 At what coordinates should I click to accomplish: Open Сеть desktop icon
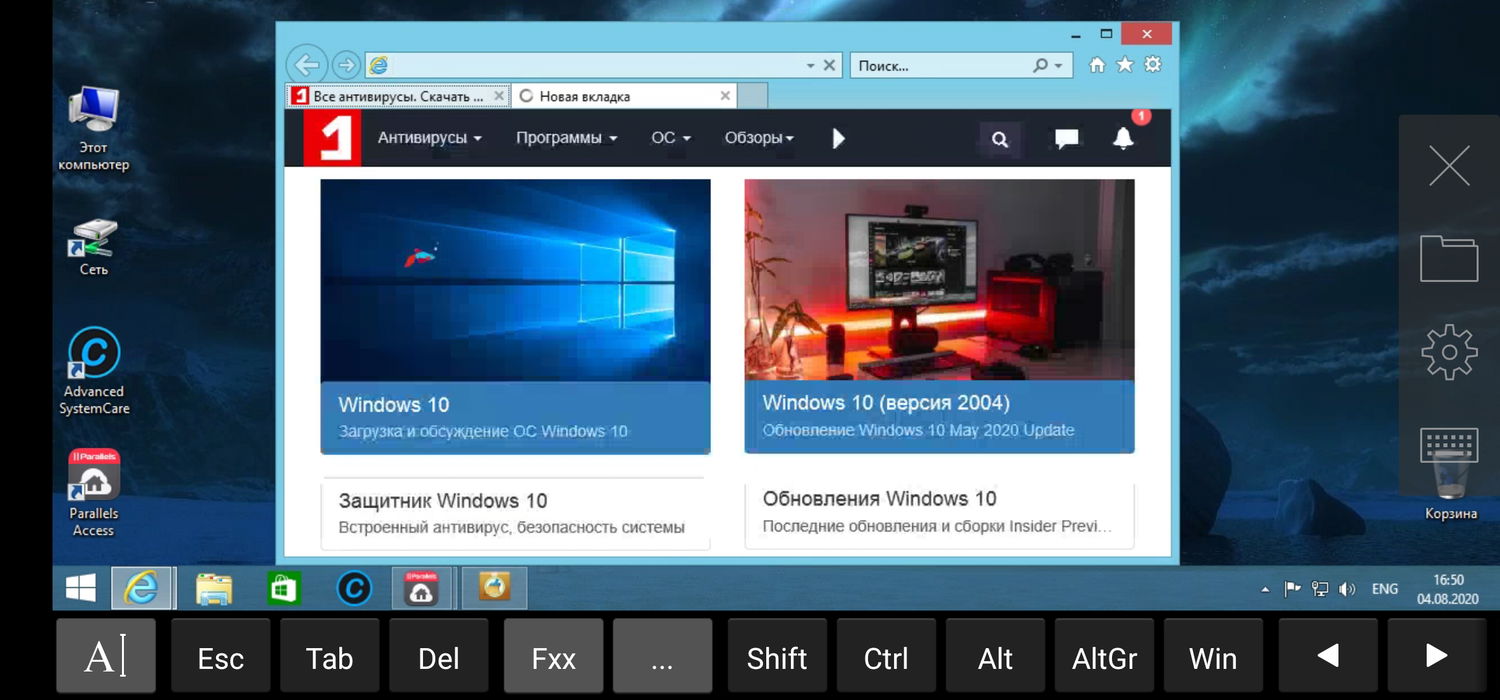[x=94, y=247]
